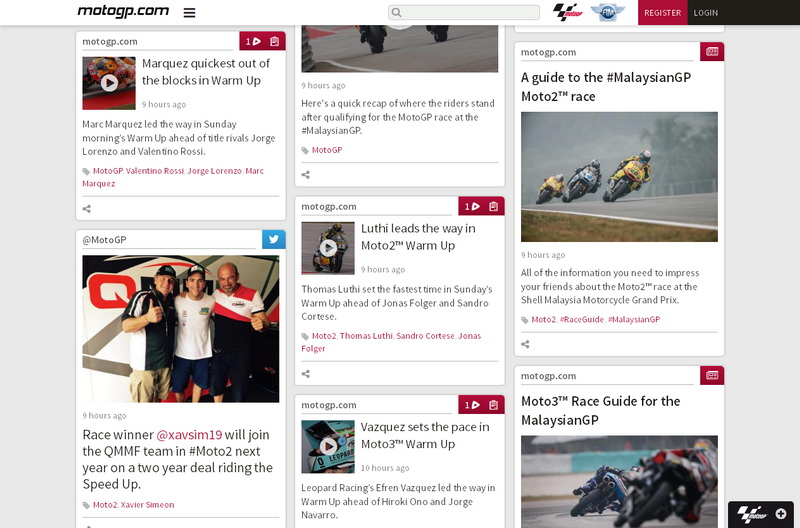Viewport: 800px width, 528px height.
Task: Open the Valentino Rossi tag link
Action: click(x=155, y=171)
